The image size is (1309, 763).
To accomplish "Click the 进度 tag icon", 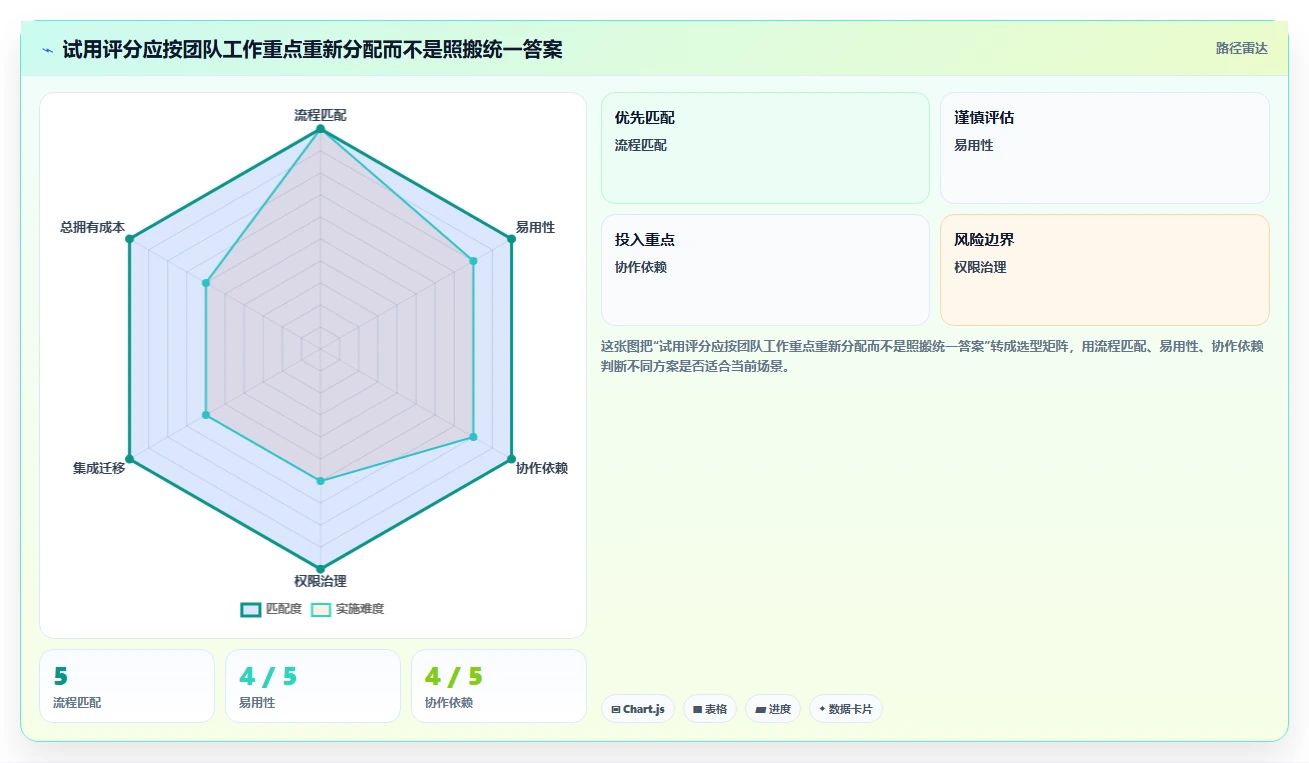I will click(x=760, y=709).
